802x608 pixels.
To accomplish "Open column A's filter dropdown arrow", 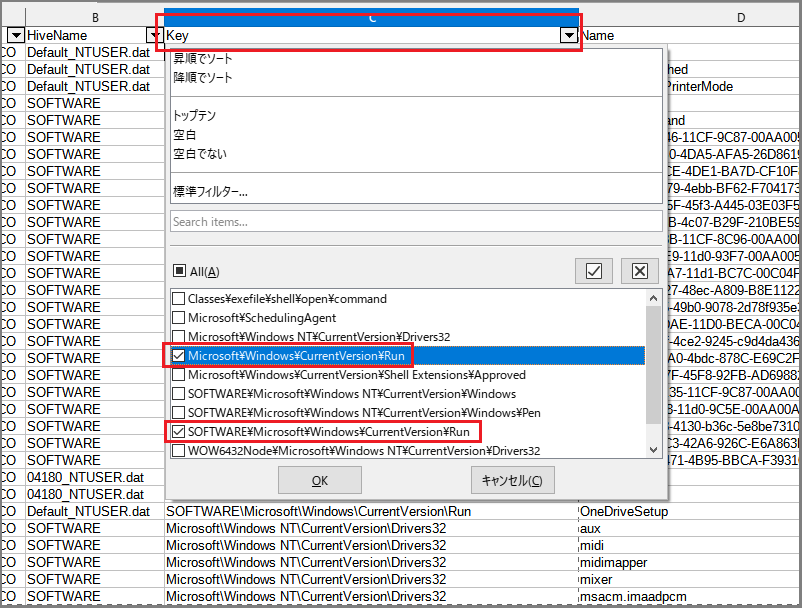I will (16, 35).
